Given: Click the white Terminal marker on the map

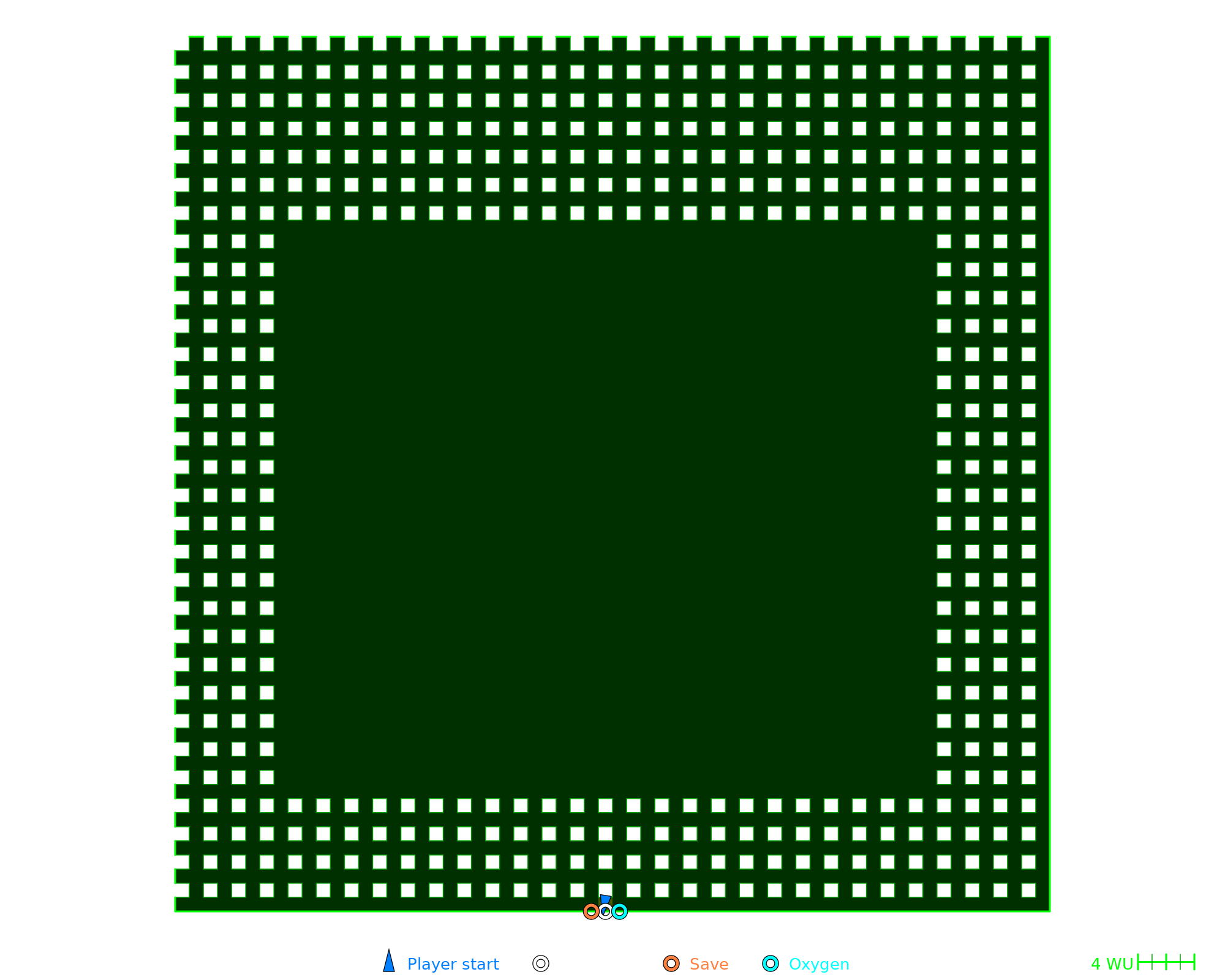Looking at the screenshot, I should point(605,911).
